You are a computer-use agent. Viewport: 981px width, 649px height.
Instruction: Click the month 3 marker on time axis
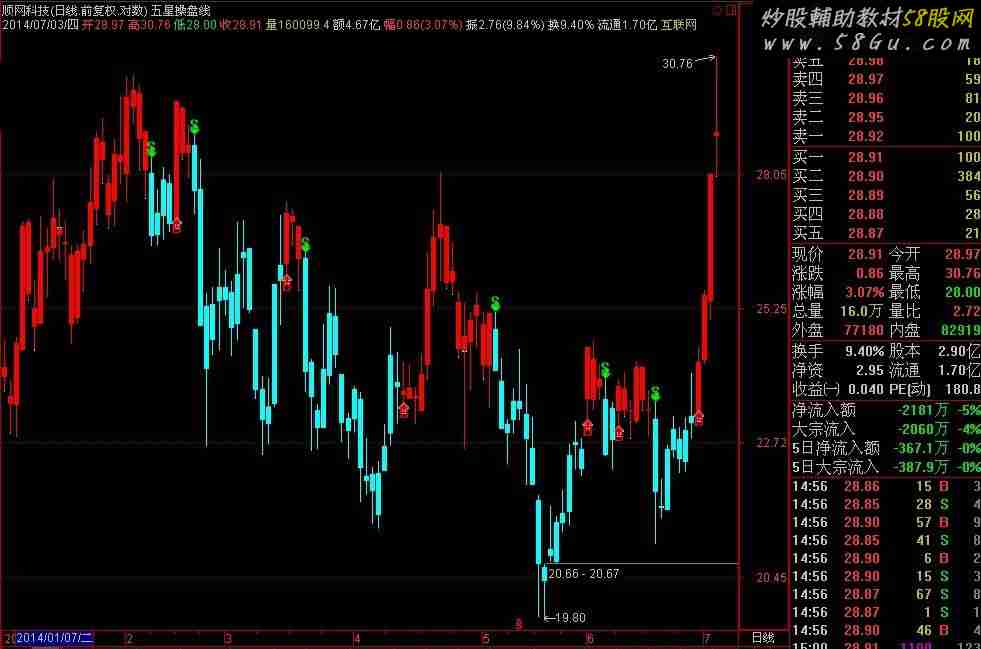coord(228,638)
